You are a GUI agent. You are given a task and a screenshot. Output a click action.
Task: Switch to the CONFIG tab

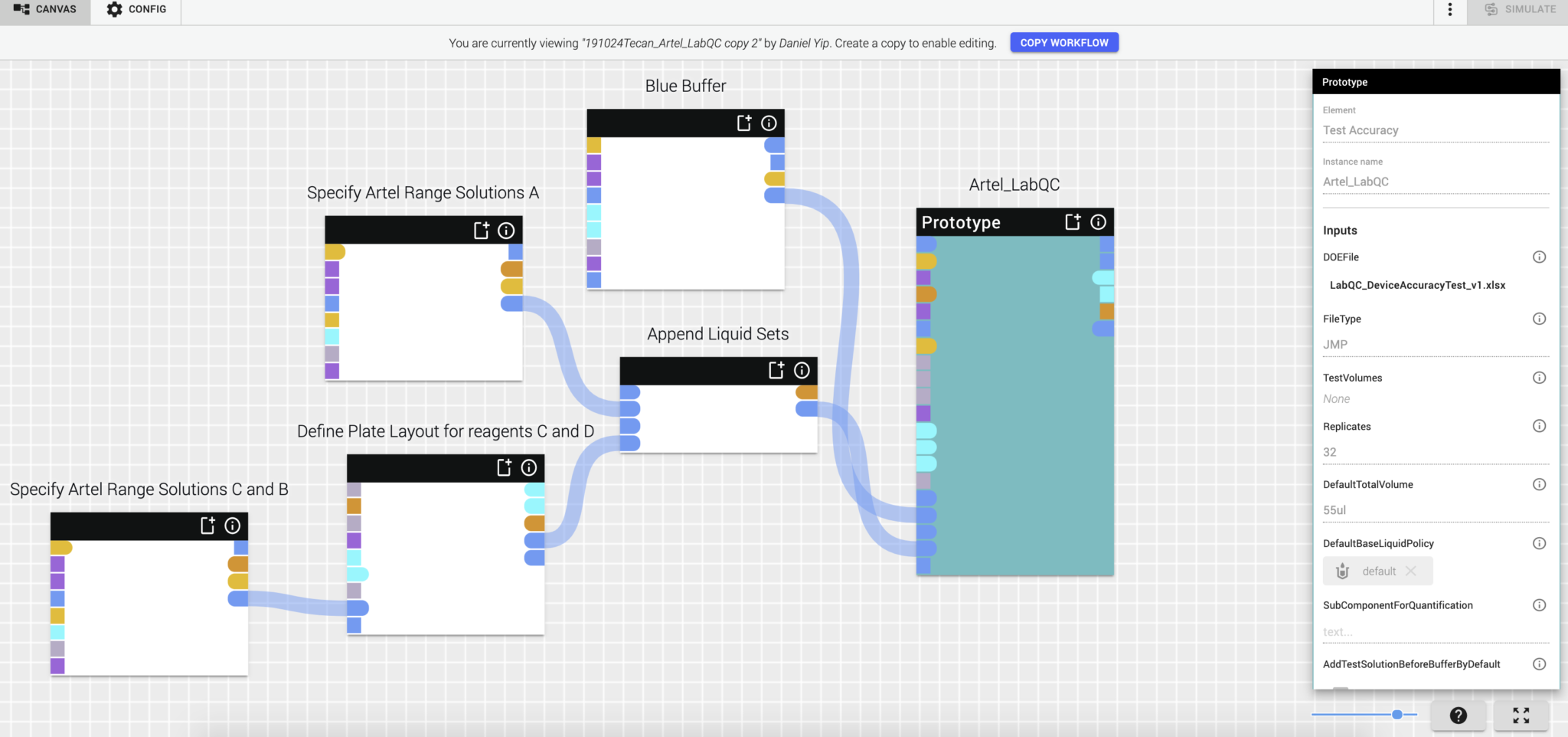click(x=135, y=8)
